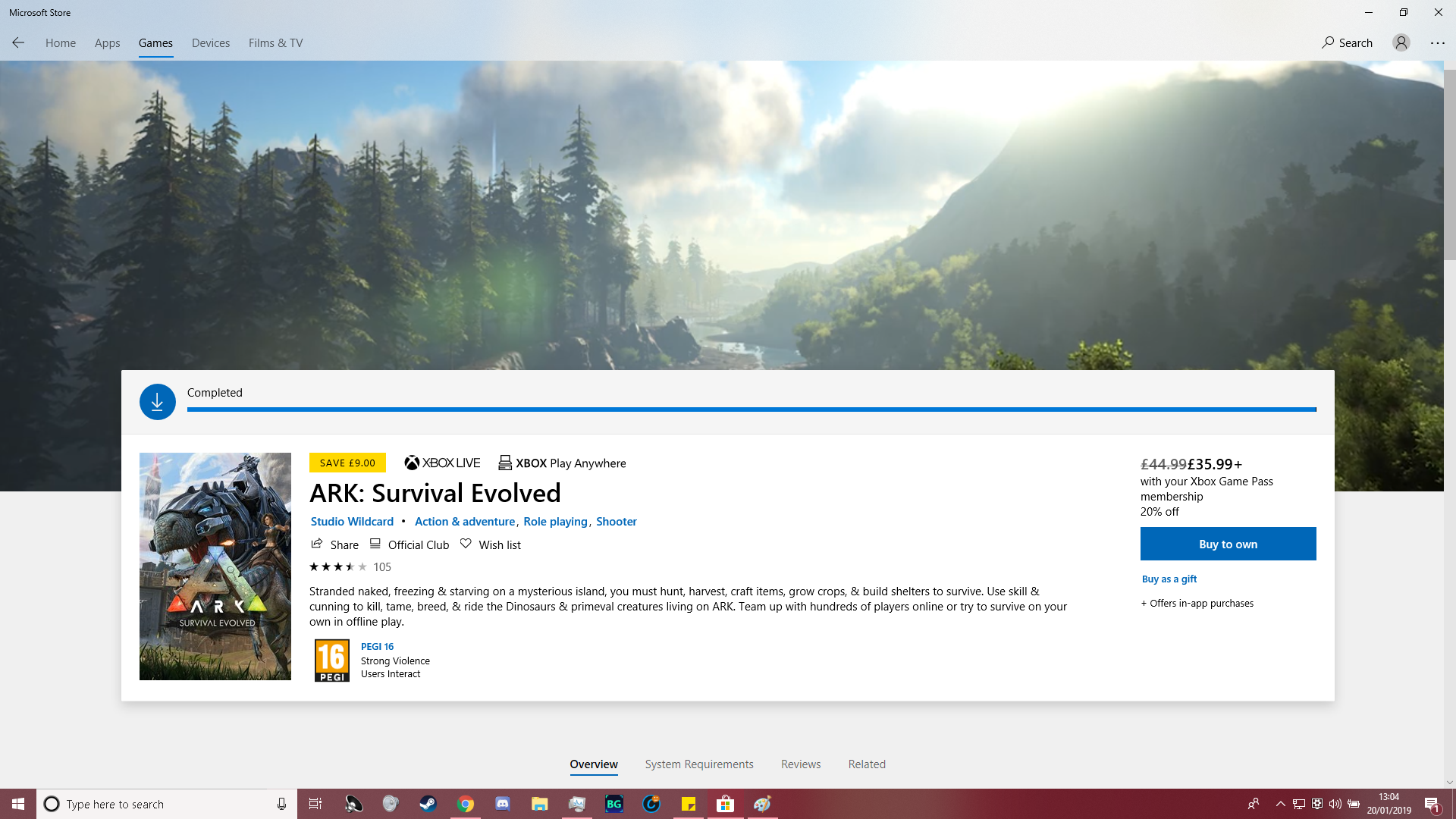1456x819 pixels.
Task: Click the Share icon
Action: pos(317,544)
